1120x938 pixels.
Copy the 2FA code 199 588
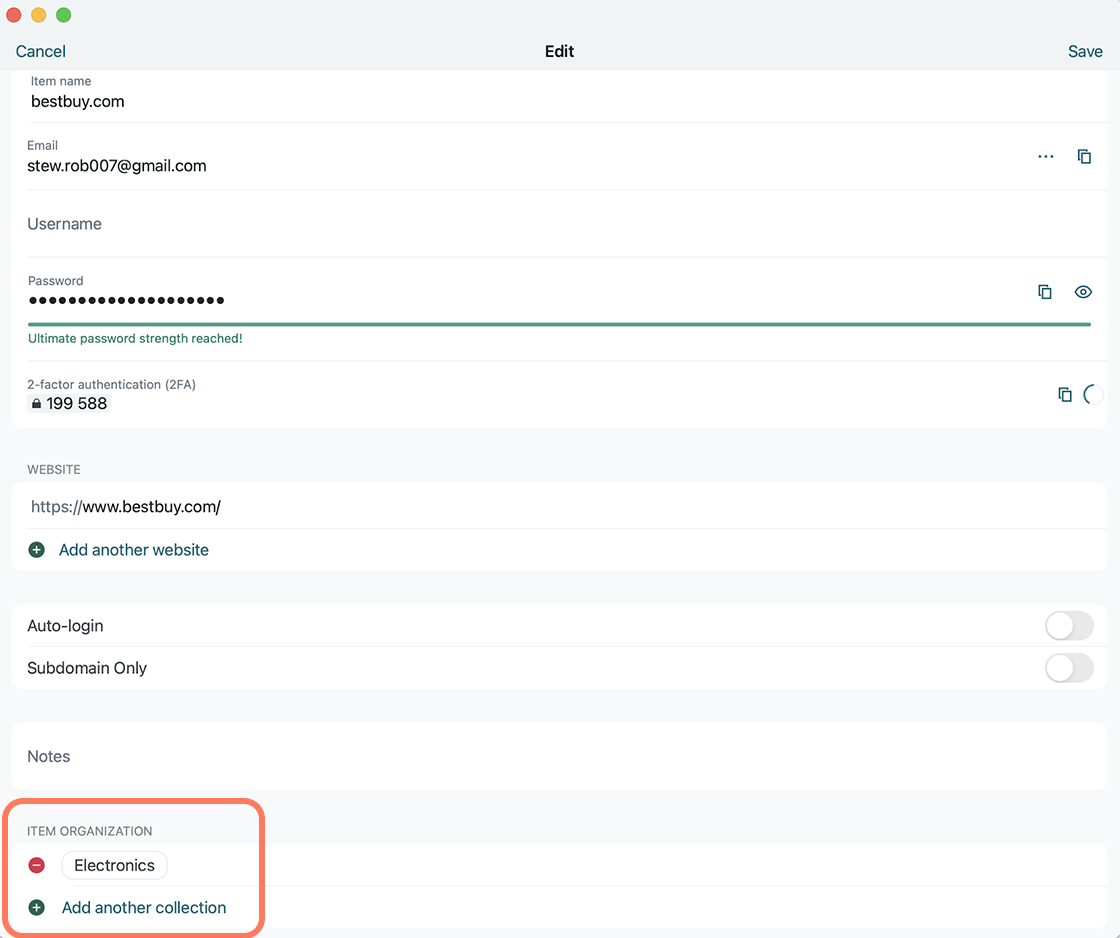(1064, 394)
